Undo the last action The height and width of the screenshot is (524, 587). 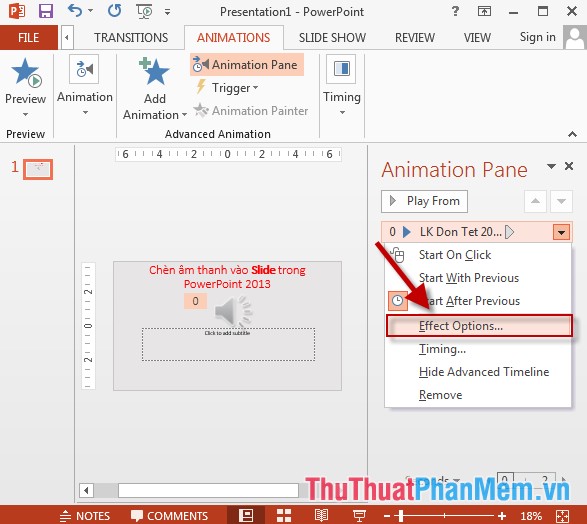(74, 11)
